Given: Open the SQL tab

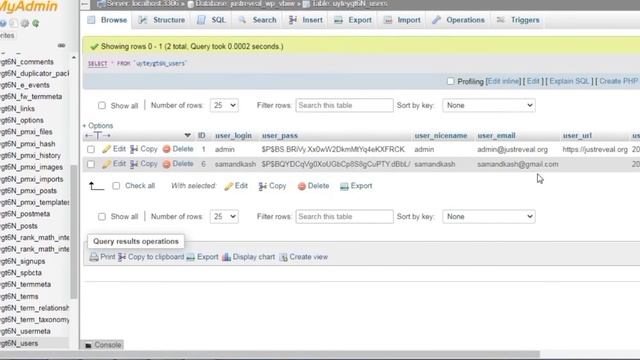Looking at the screenshot, I should 211,20.
